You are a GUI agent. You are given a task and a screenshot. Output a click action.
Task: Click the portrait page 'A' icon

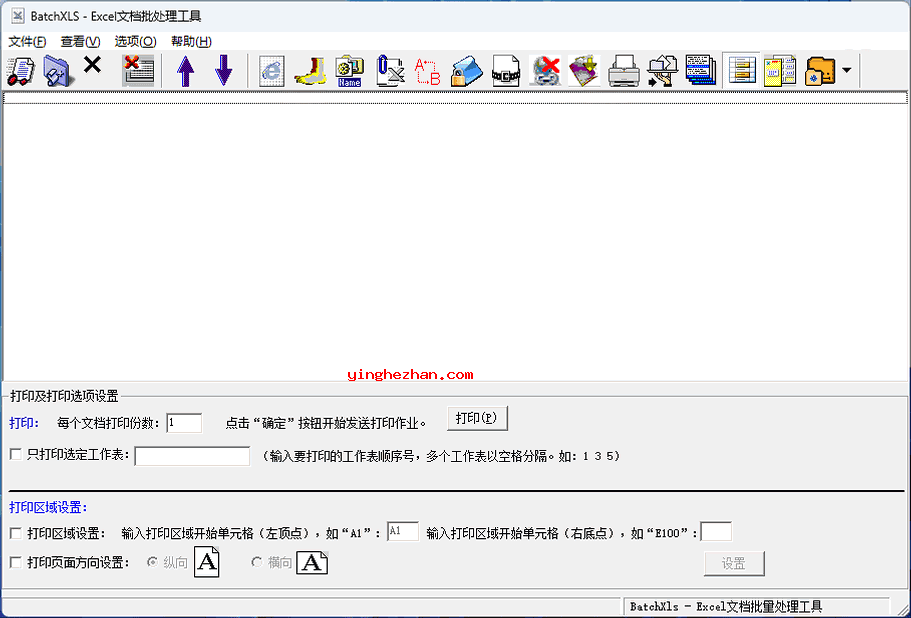pyautogui.click(x=207, y=562)
